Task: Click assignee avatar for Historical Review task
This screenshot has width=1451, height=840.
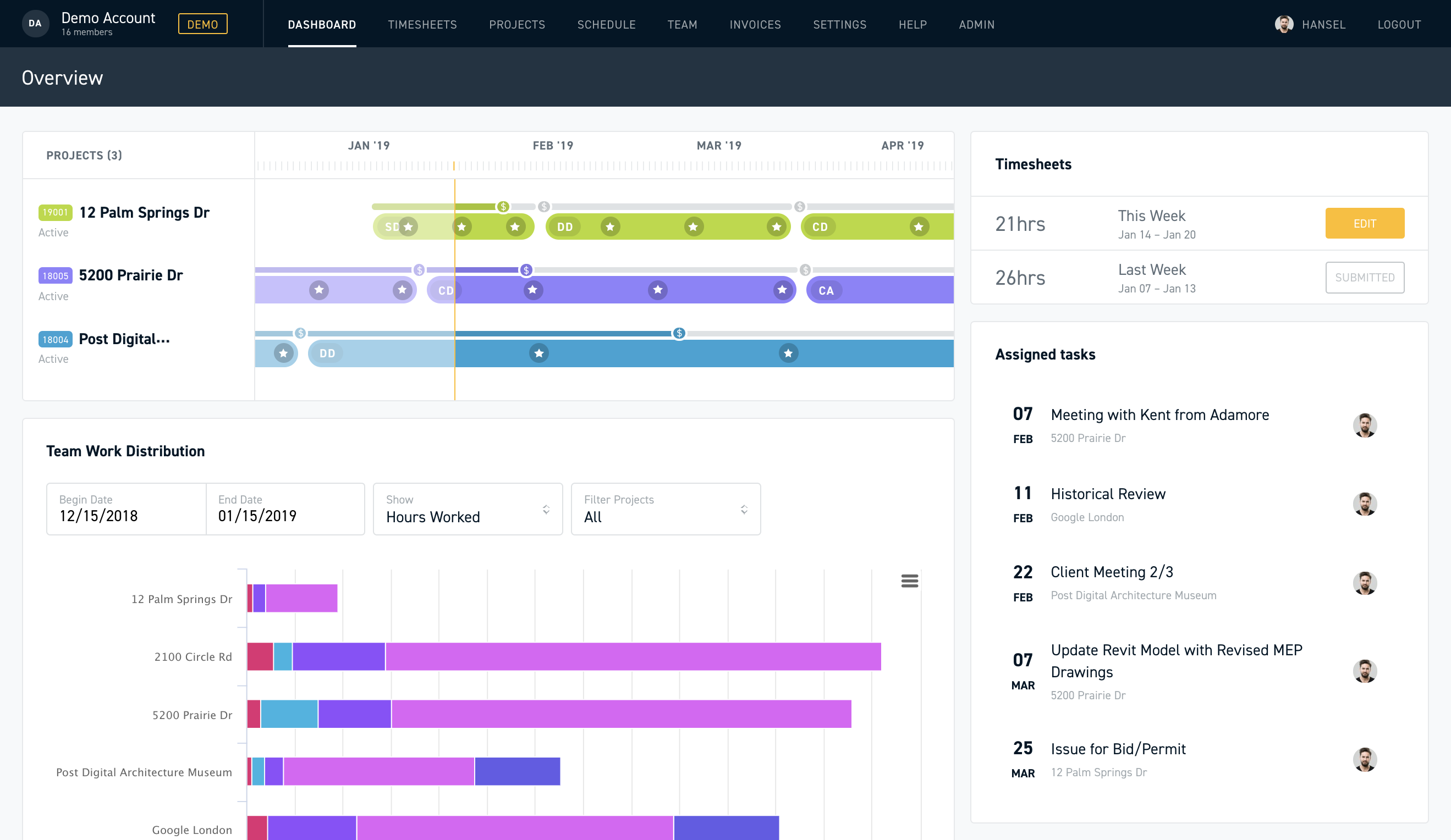Action: pyautogui.click(x=1364, y=504)
